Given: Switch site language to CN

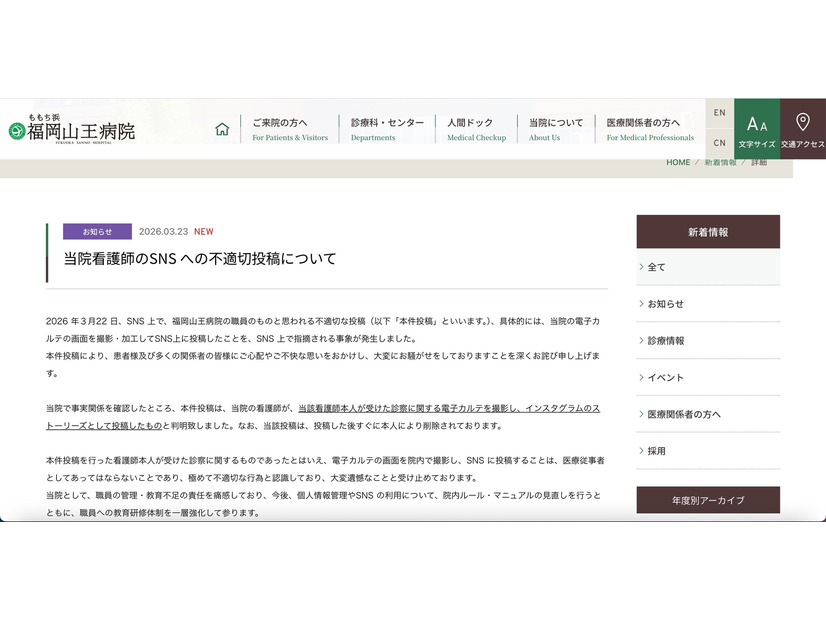Looking at the screenshot, I should point(719,142).
